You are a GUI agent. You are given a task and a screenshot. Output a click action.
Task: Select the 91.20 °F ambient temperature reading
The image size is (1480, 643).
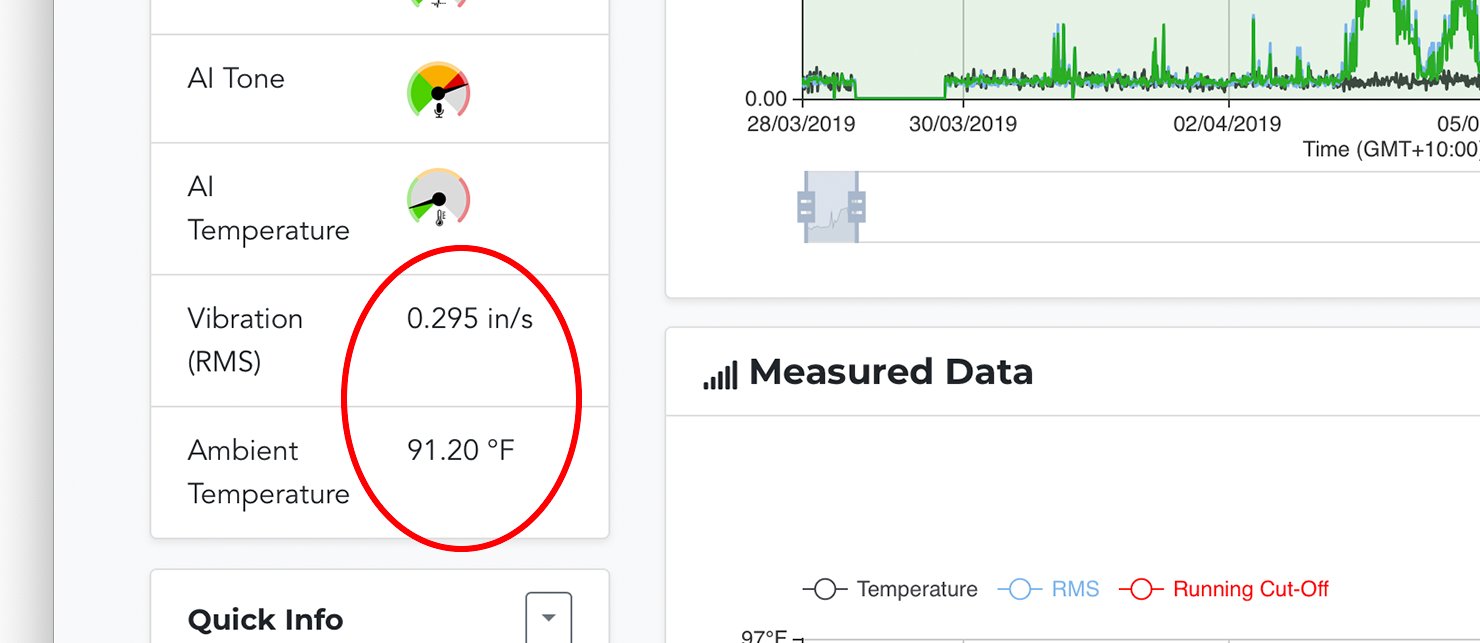460,451
